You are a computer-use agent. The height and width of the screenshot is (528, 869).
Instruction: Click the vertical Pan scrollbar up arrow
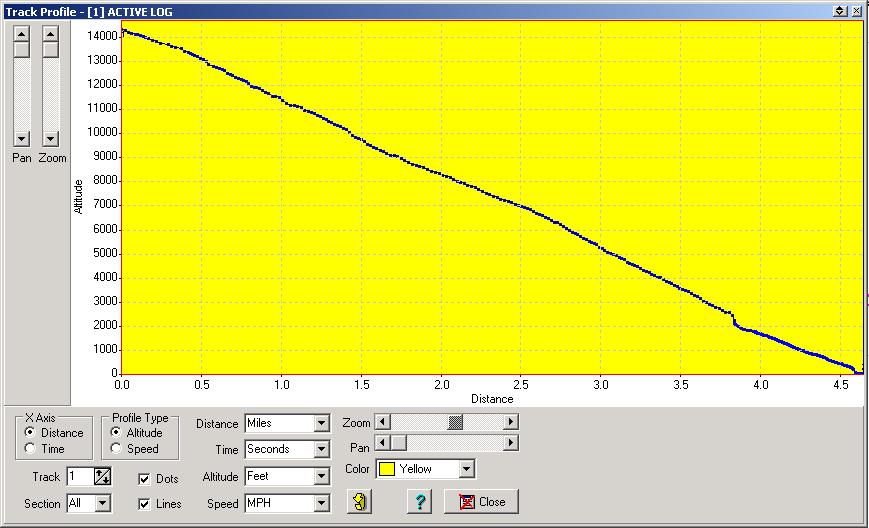(x=21, y=32)
